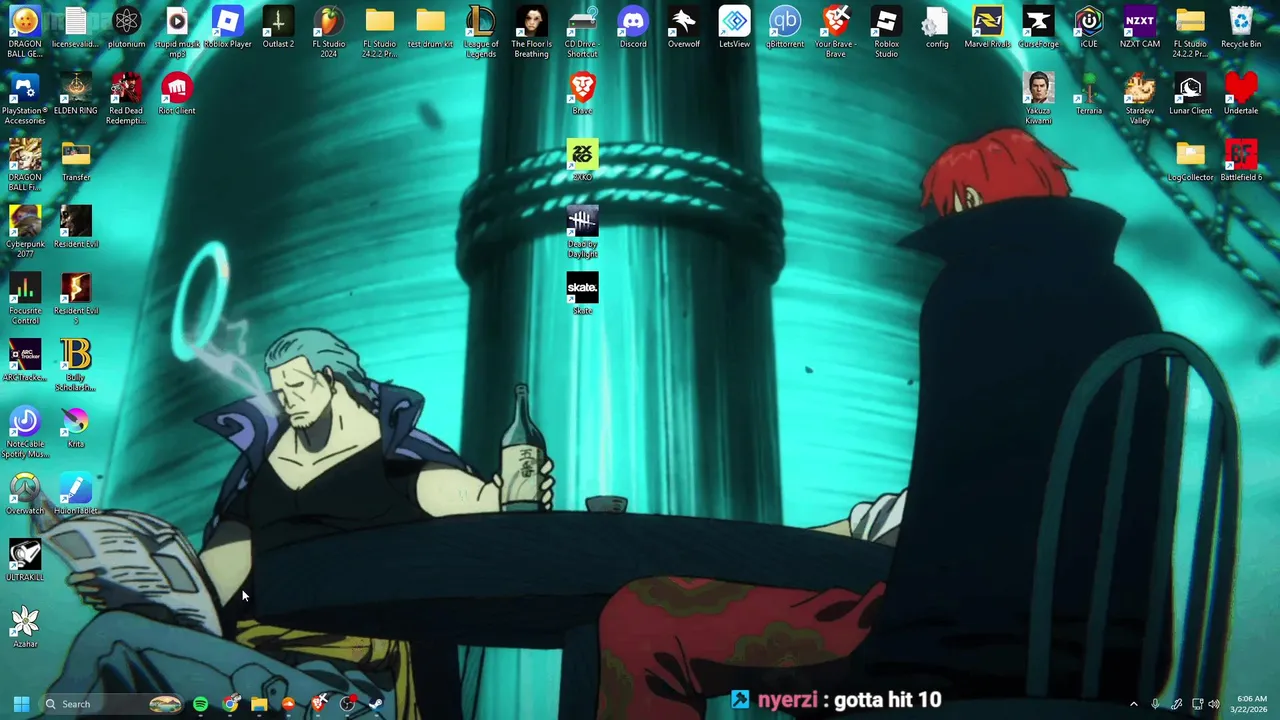Launch Undertale heart icon
This screenshot has width=1280, height=720.
point(1241,95)
